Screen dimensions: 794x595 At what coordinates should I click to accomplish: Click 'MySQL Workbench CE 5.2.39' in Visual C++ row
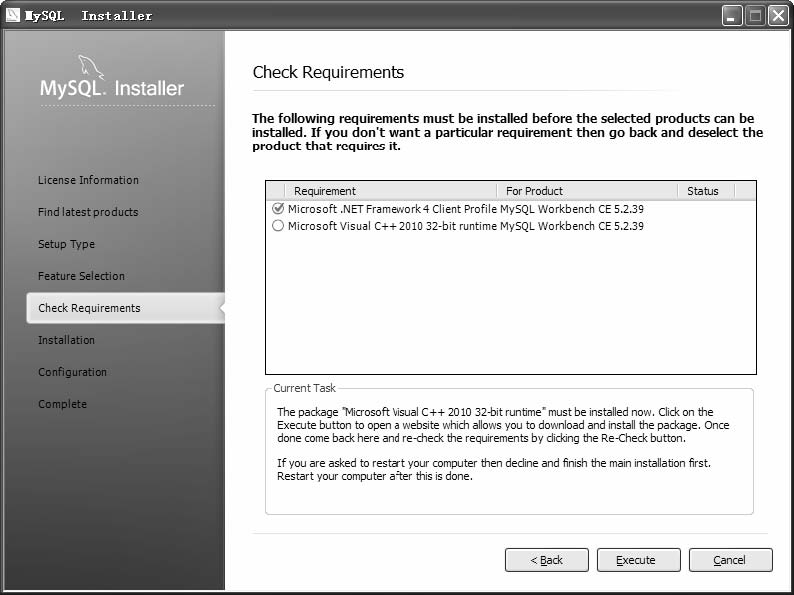point(572,226)
